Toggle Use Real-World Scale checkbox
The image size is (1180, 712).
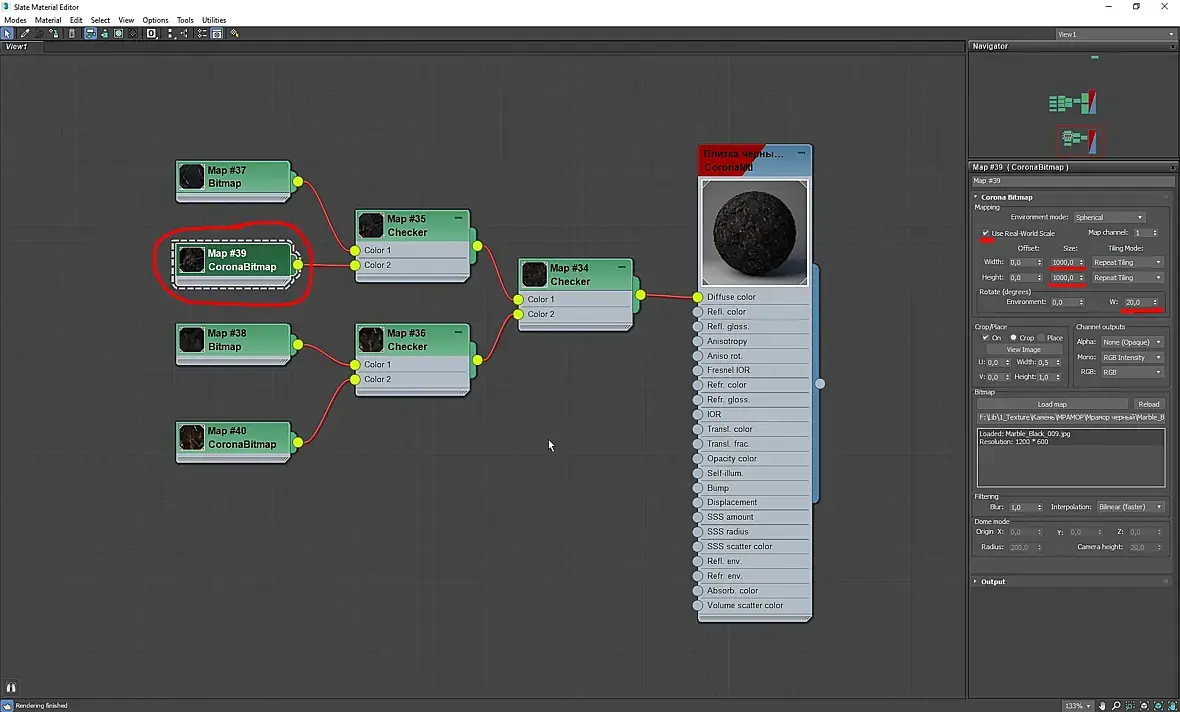pos(985,233)
